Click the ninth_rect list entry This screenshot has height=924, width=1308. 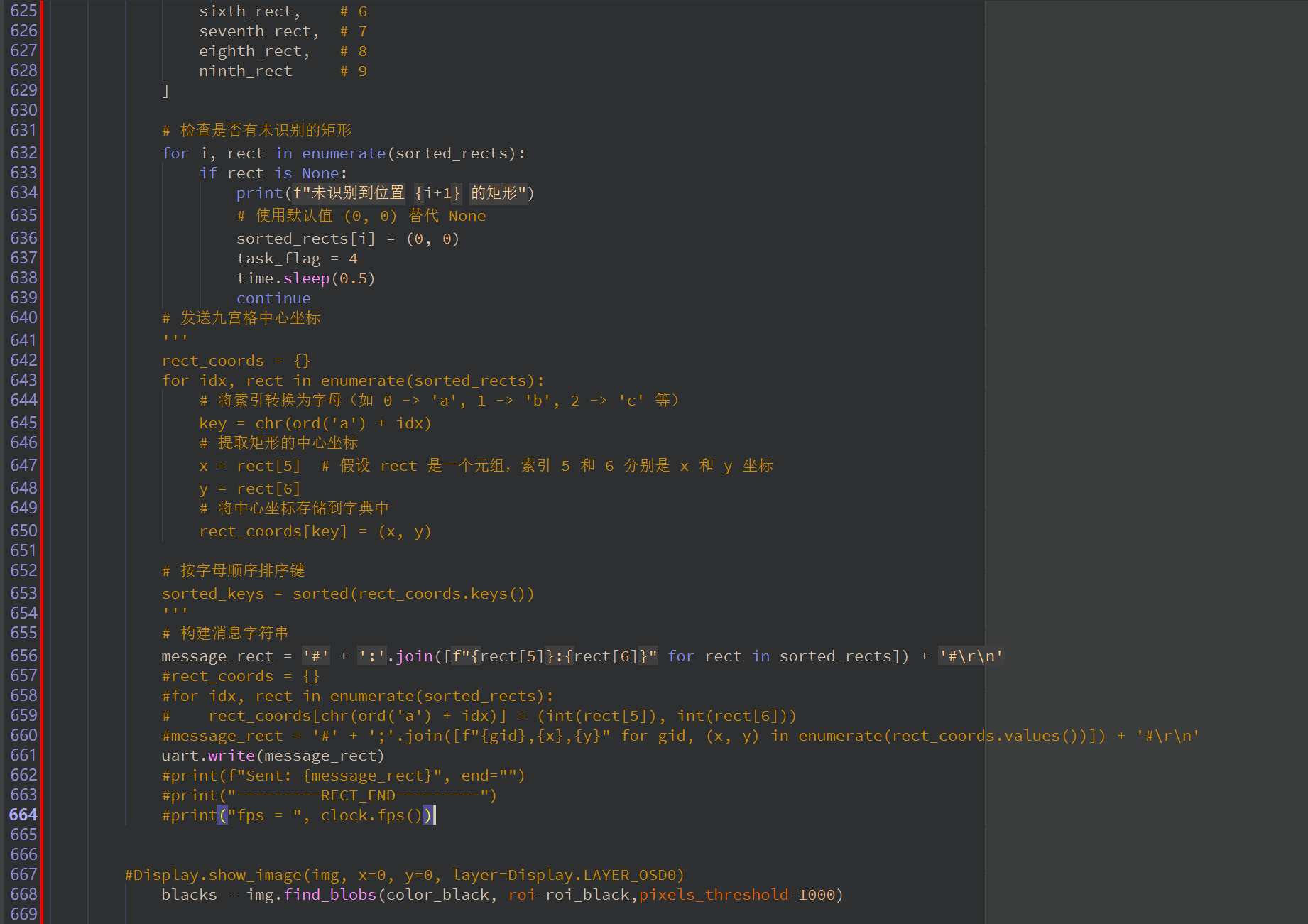coord(245,71)
